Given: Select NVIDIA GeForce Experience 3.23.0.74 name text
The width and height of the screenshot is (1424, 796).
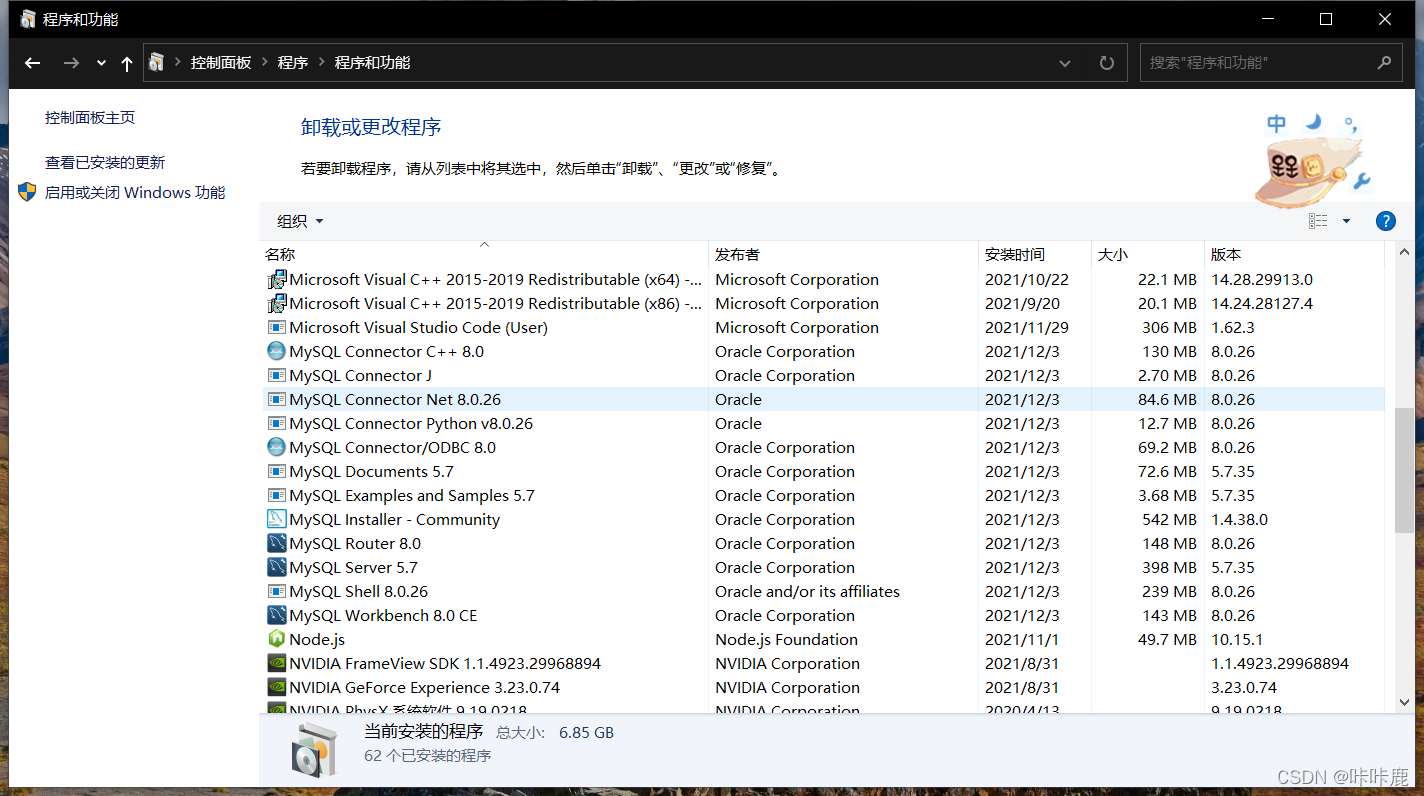Looking at the screenshot, I should point(424,687).
